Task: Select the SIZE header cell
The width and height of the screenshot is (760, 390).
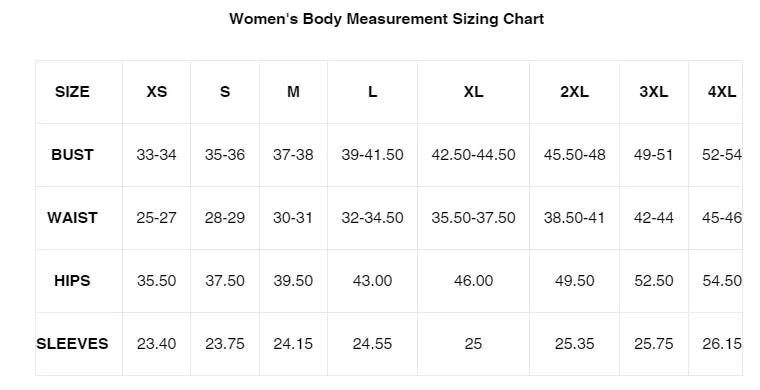Action: tap(72, 92)
